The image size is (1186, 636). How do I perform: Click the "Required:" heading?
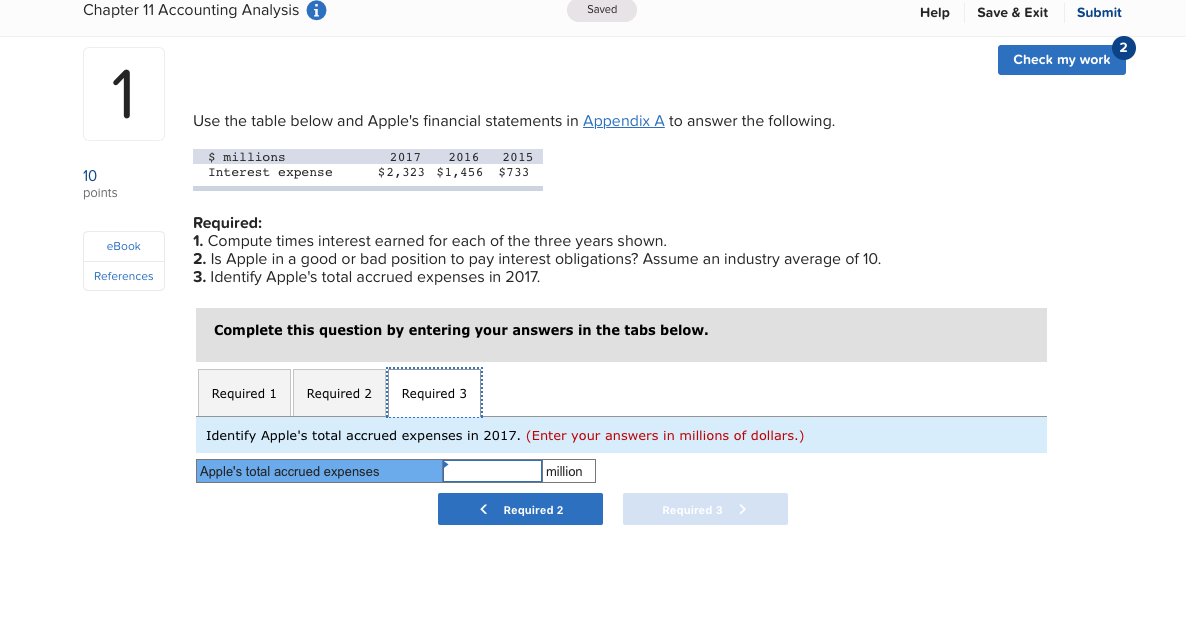click(228, 223)
